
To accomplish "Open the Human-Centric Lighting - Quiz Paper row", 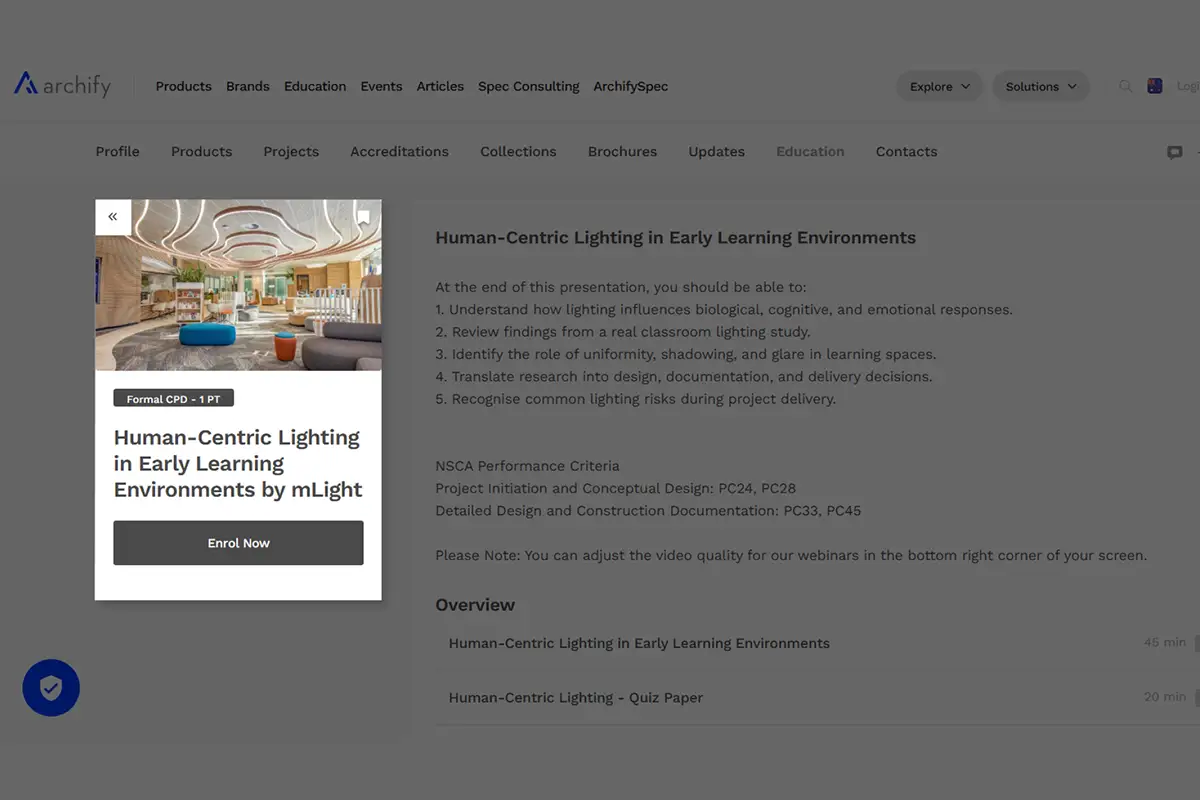I will [x=817, y=697].
